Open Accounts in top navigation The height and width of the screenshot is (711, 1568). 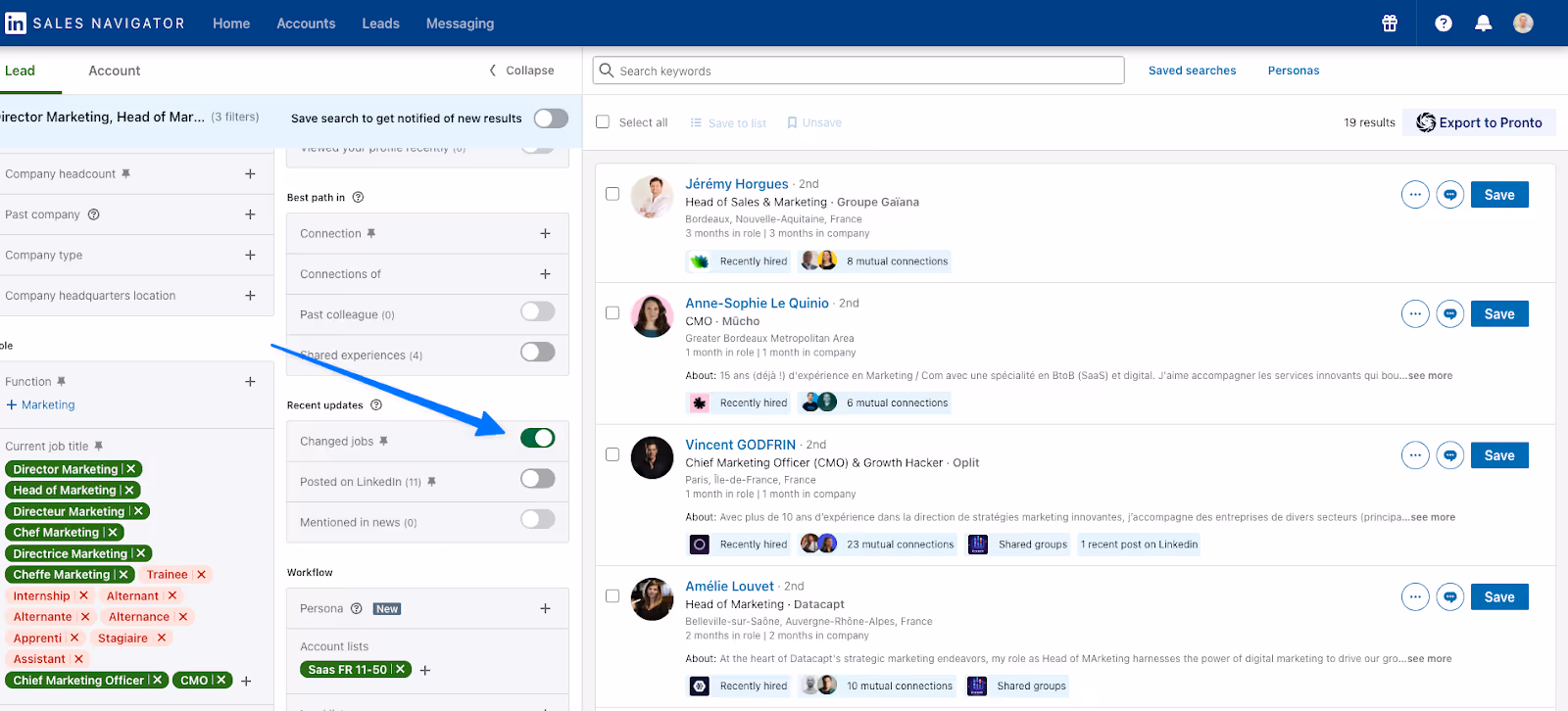click(x=306, y=24)
